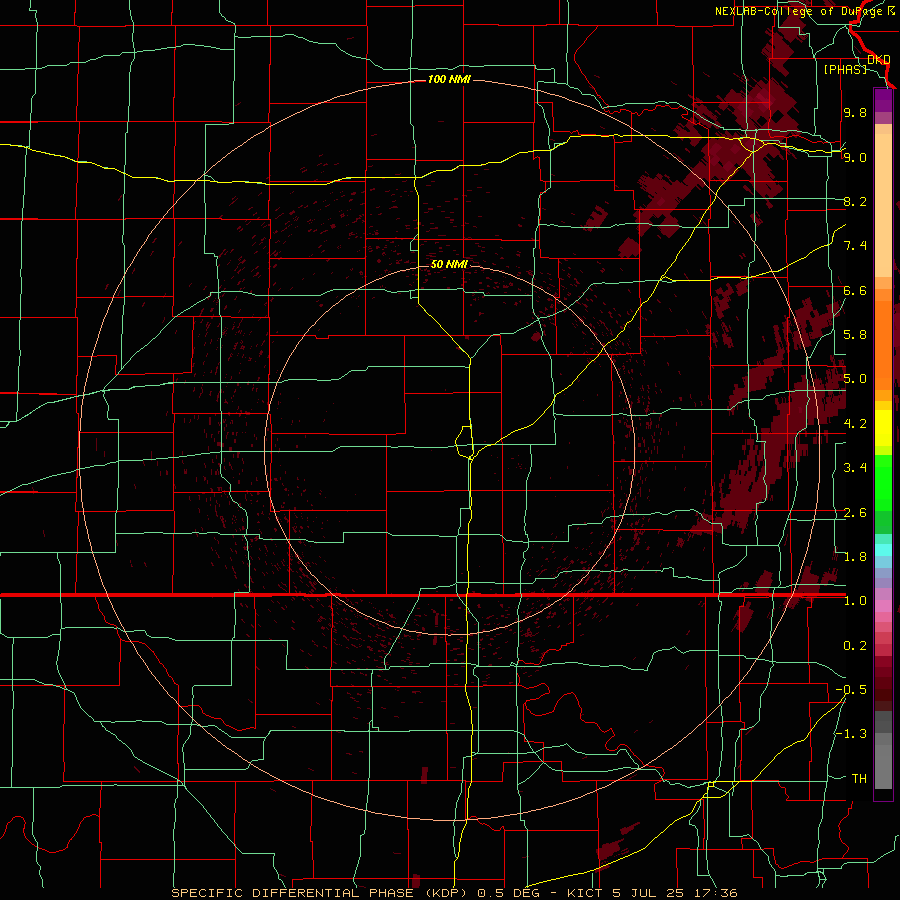Viewport: 900px width, 900px height.
Task: Click the 9.0 value on the color scale
Action: 855,157
